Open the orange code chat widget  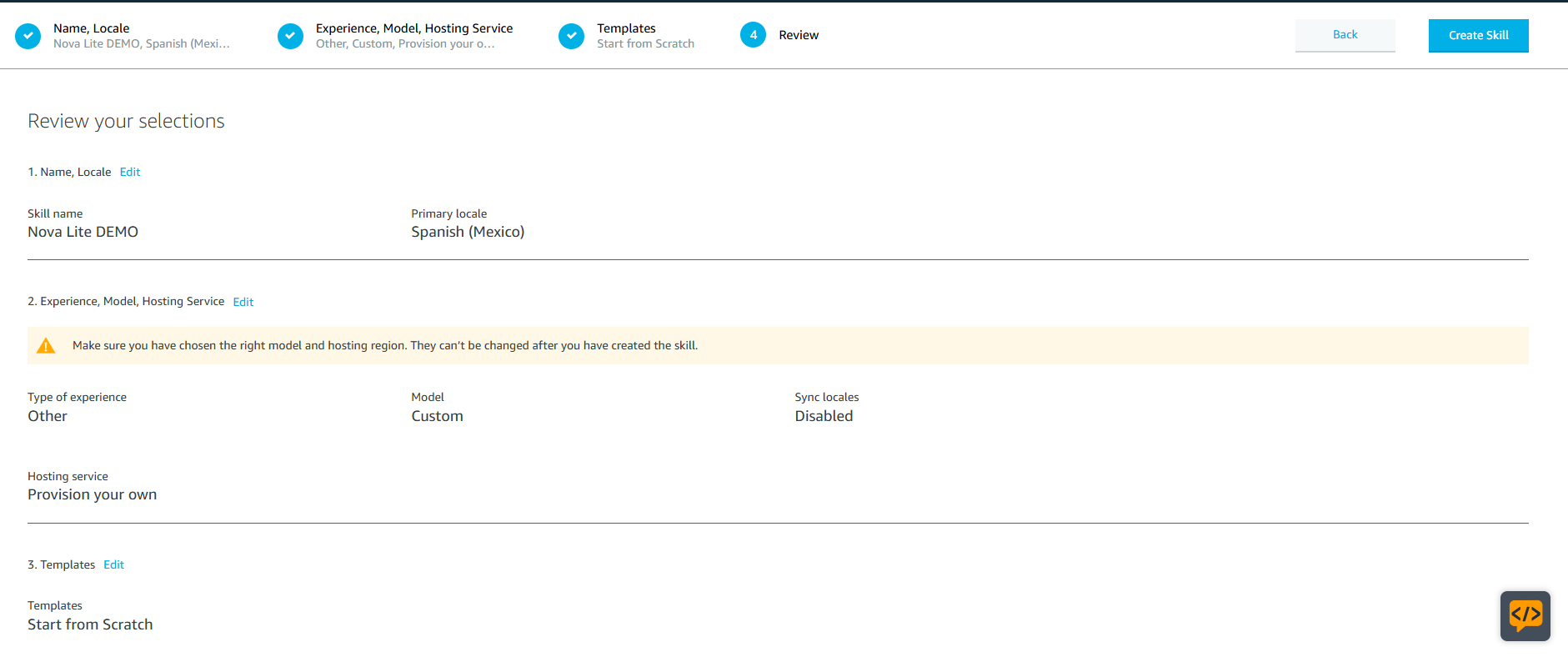pos(1525,616)
